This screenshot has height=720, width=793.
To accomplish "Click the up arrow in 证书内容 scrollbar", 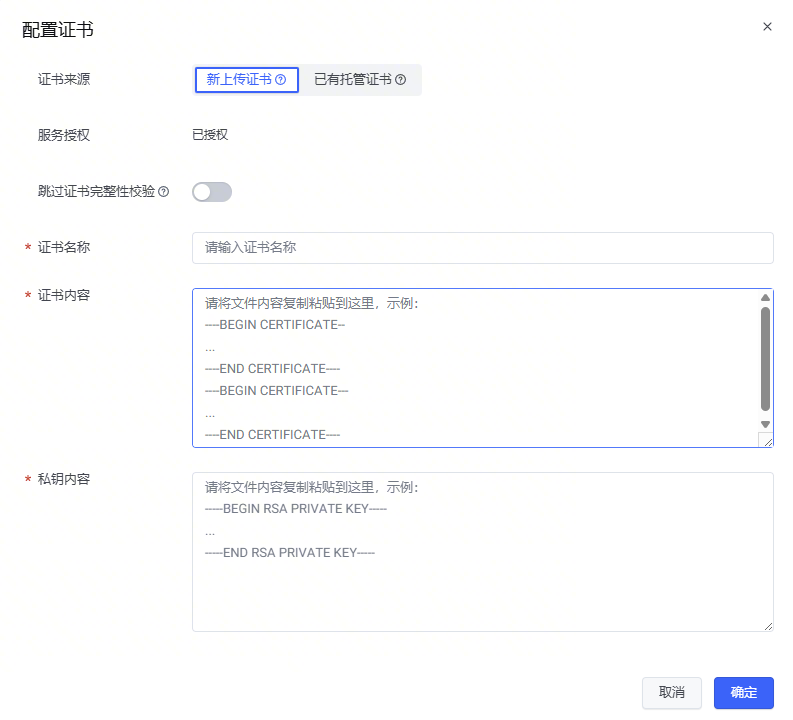I will pyautogui.click(x=765, y=298).
